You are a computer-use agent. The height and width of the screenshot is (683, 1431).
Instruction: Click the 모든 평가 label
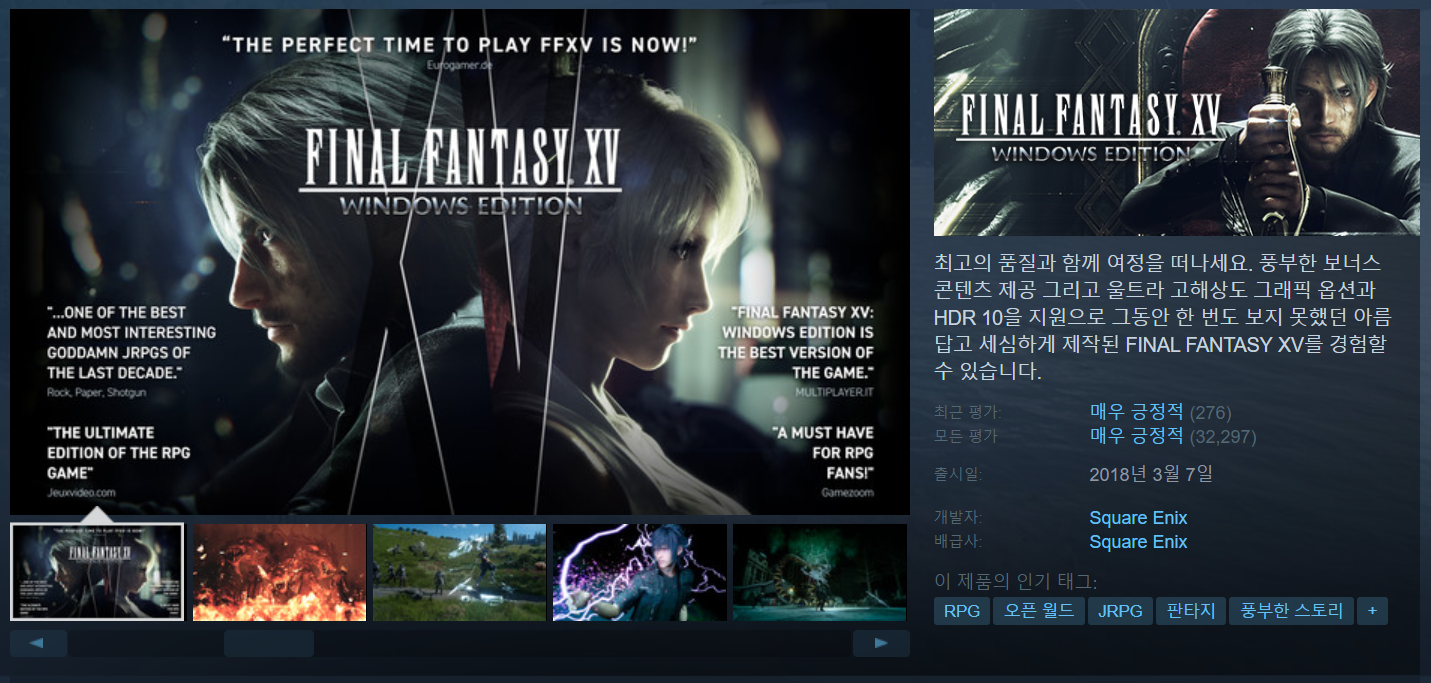tap(966, 436)
